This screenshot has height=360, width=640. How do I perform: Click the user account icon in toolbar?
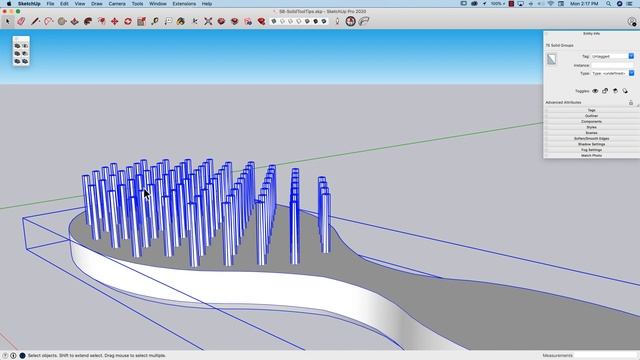(632, 22)
